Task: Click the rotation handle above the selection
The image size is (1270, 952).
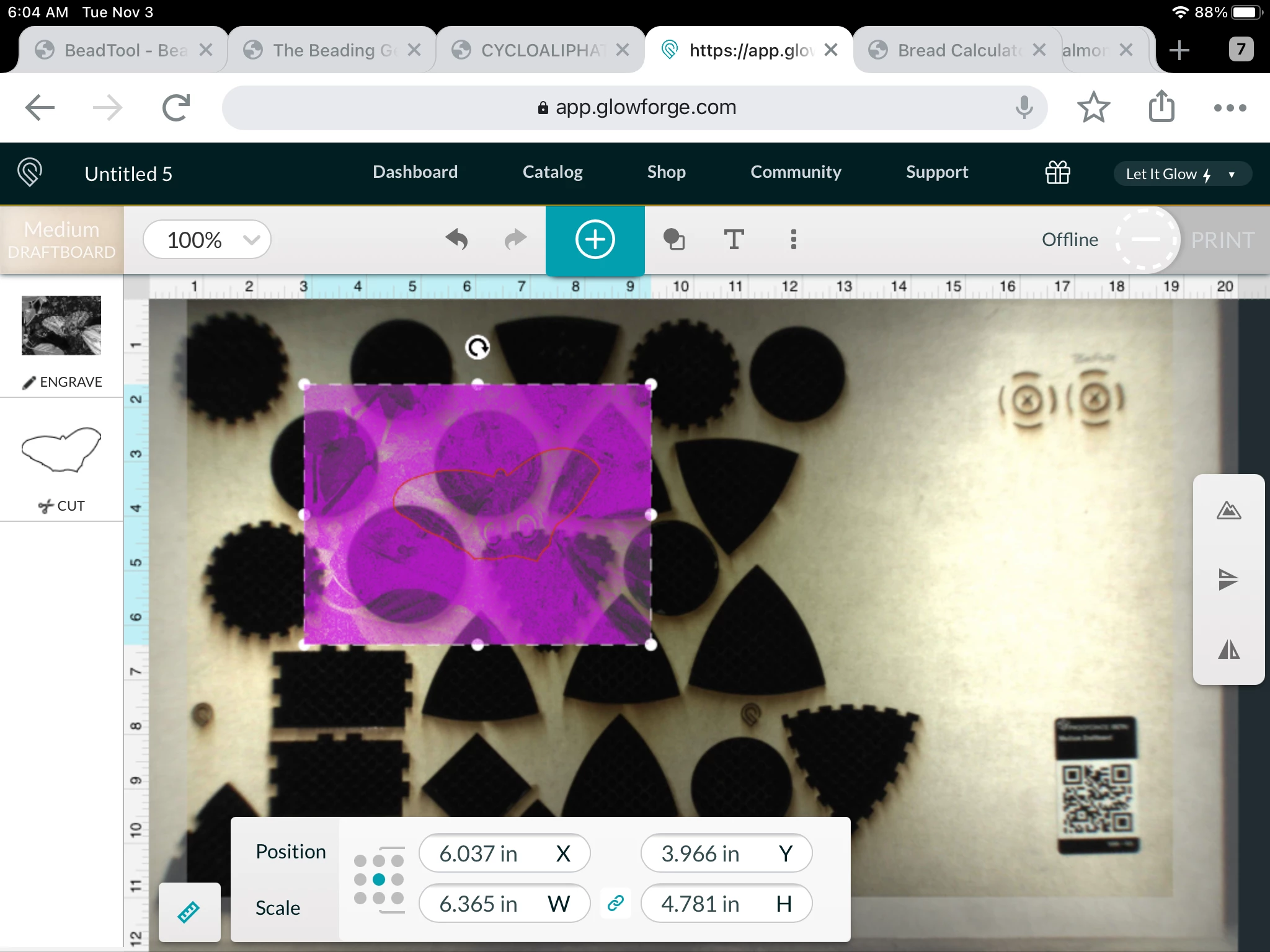Action: pos(477,348)
